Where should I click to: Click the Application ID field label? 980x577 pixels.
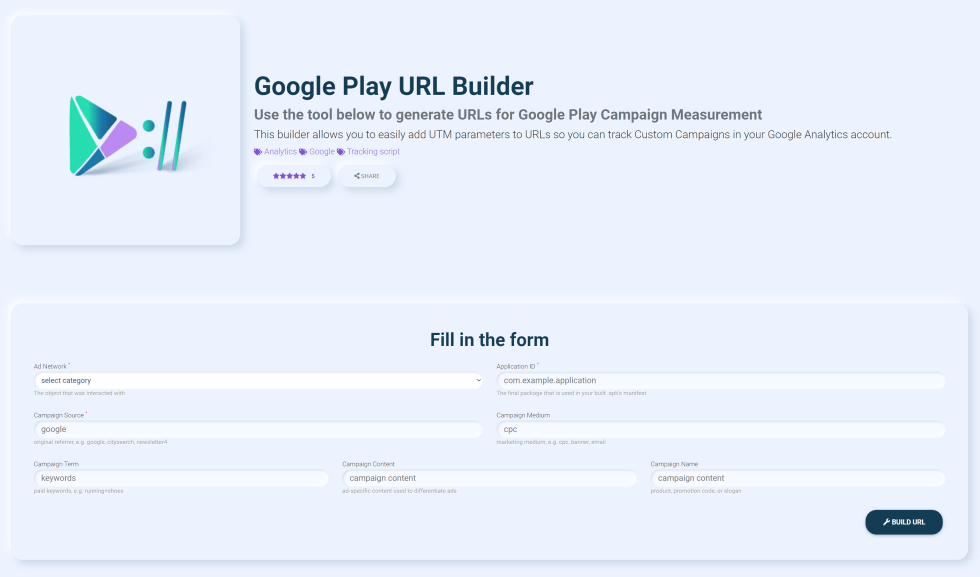point(516,366)
